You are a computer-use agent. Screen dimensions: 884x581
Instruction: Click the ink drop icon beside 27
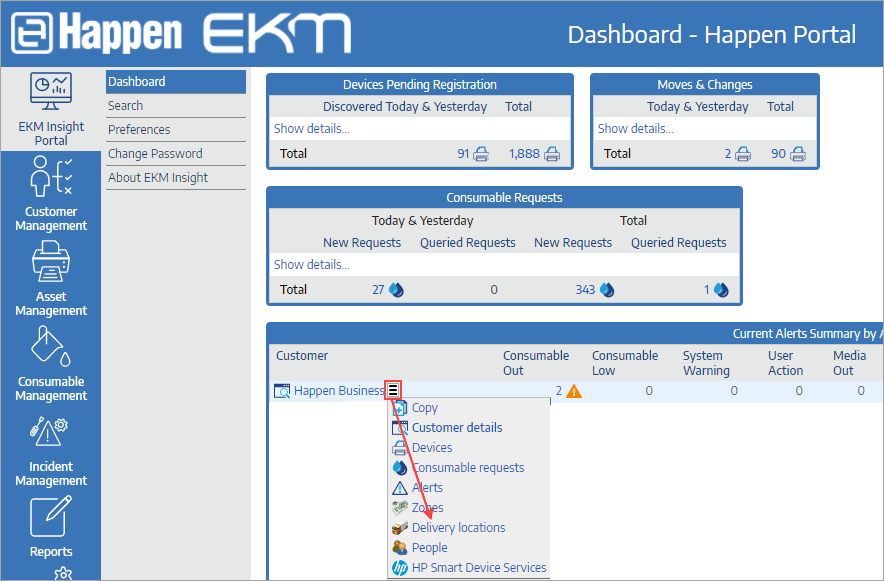[x=396, y=290]
